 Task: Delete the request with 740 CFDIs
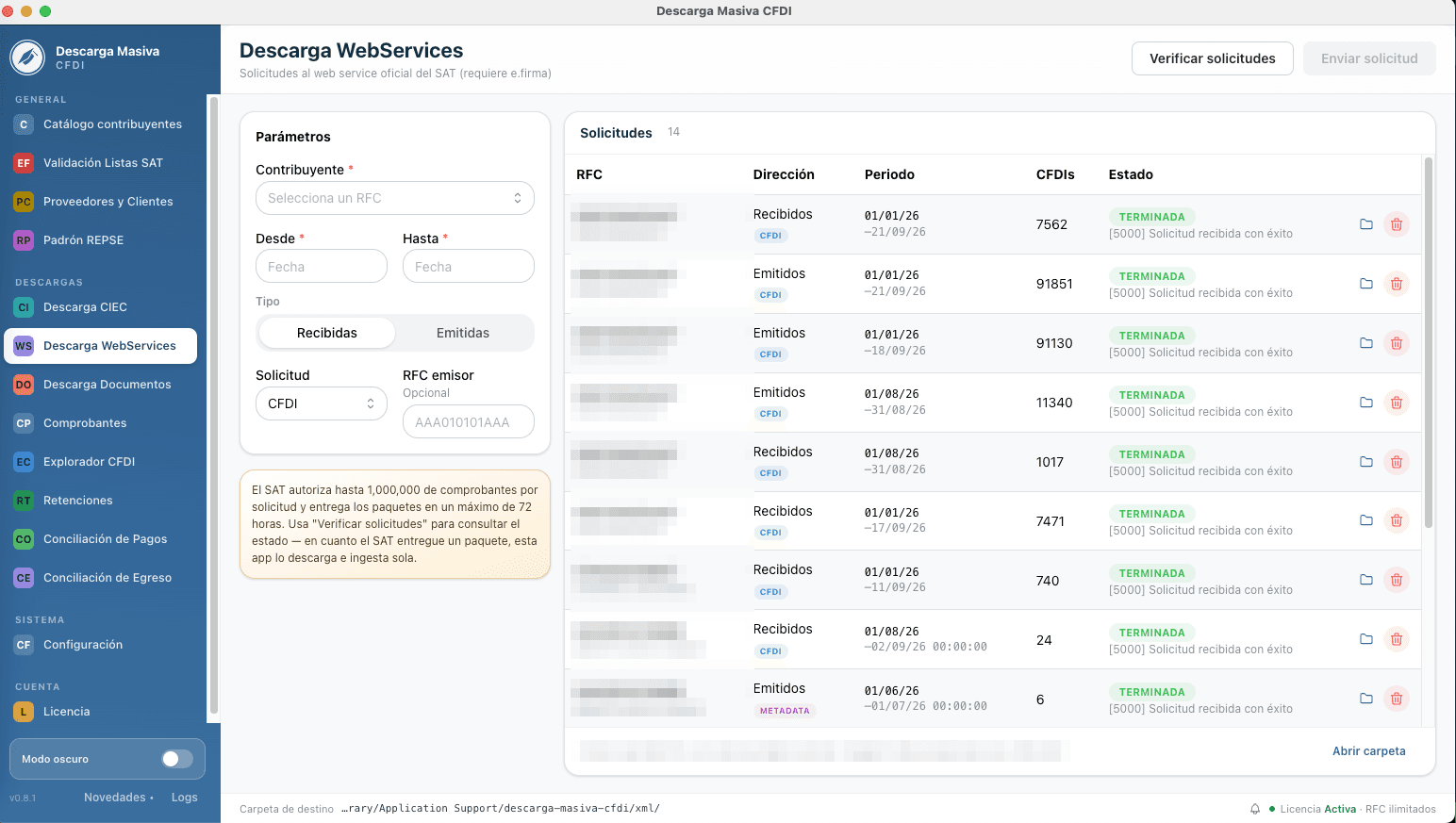pos(1397,580)
